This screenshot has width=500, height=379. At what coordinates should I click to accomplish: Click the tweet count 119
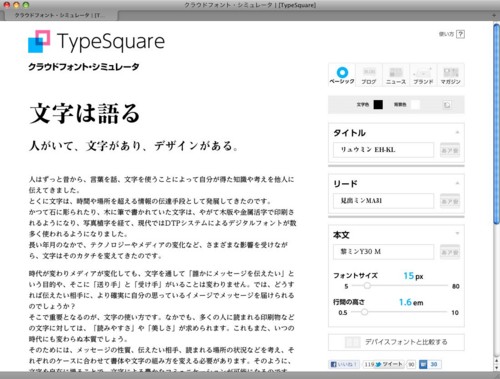369,364
